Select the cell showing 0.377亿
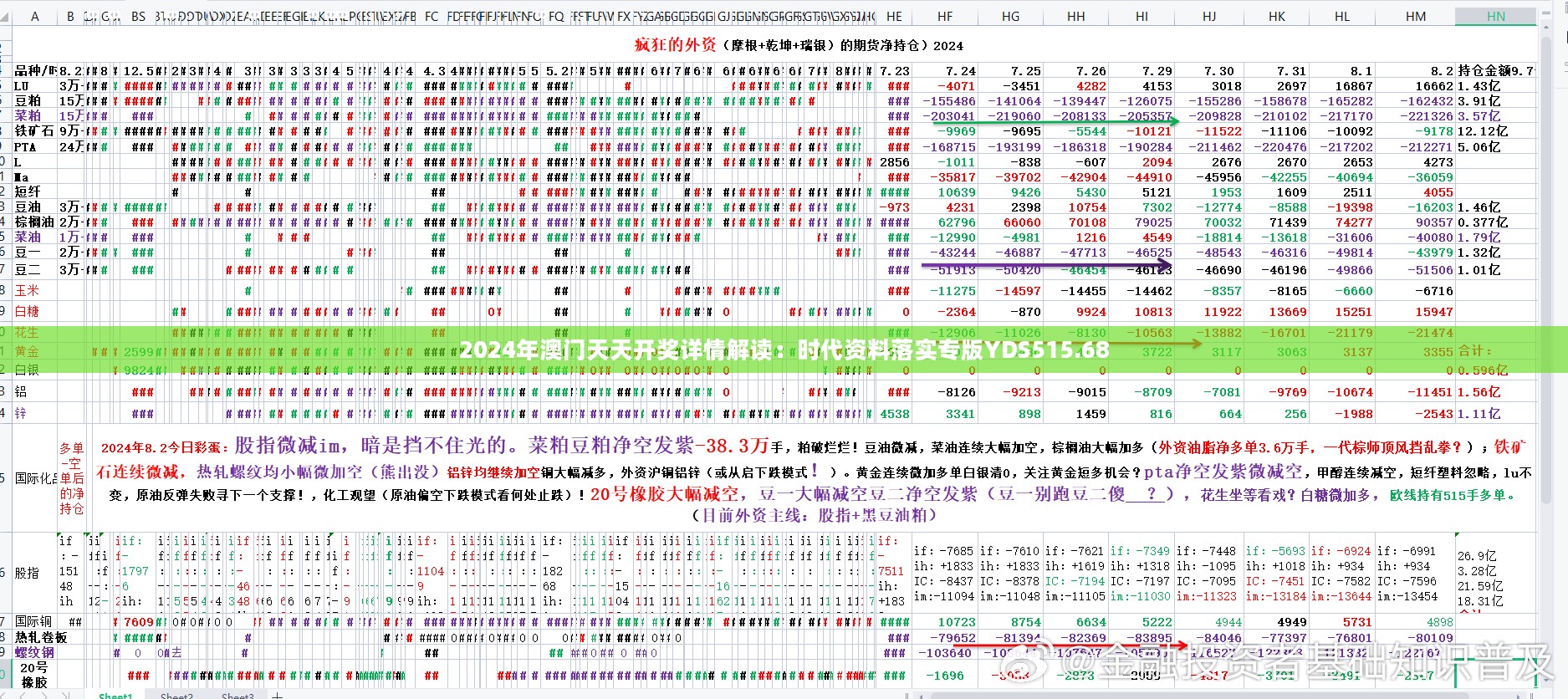1568x699 pixels. 1496,222
